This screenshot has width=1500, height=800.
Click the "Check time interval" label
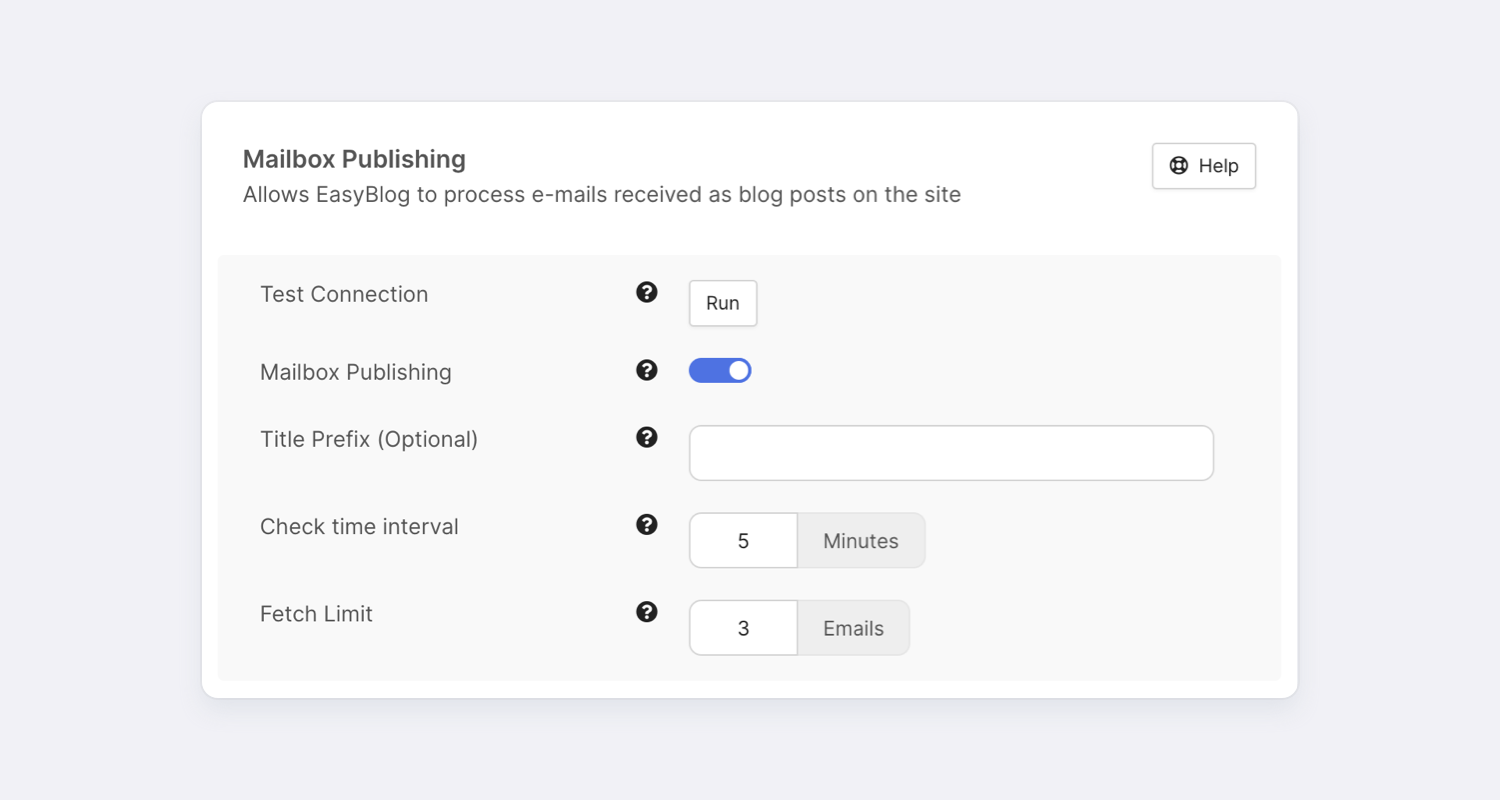point(359,527)
